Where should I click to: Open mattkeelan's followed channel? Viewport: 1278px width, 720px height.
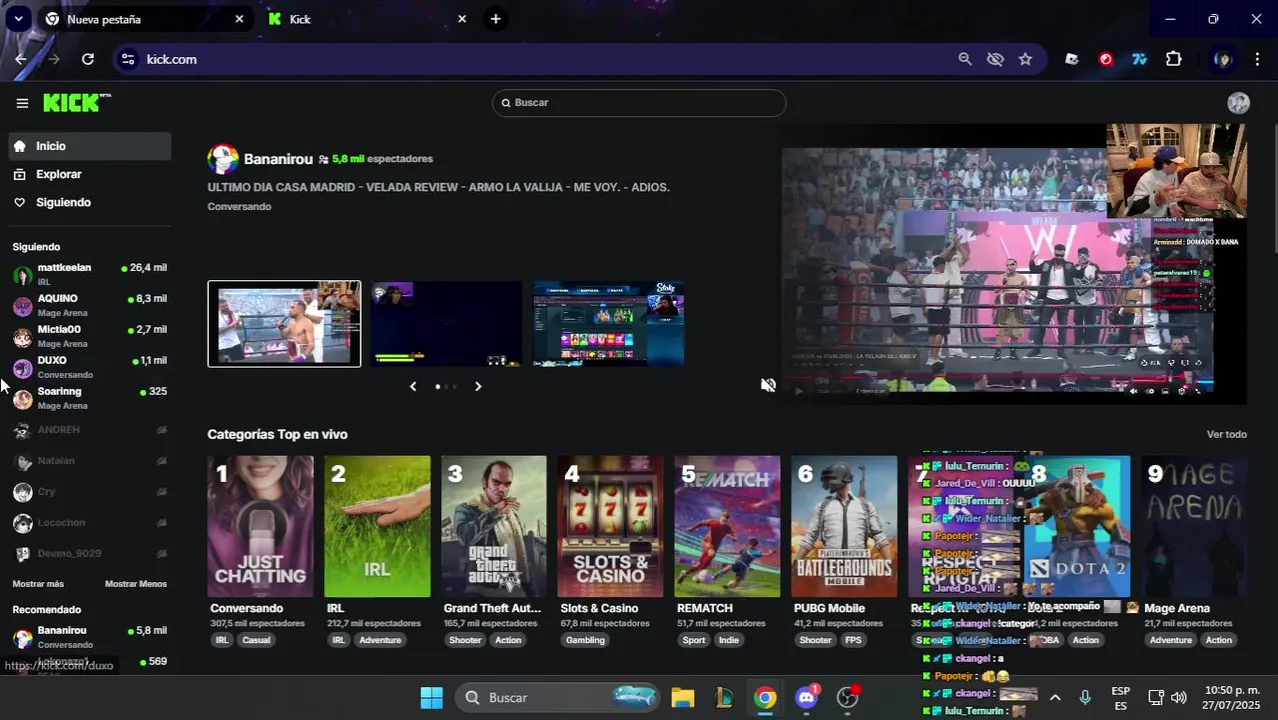pos(90,274)
